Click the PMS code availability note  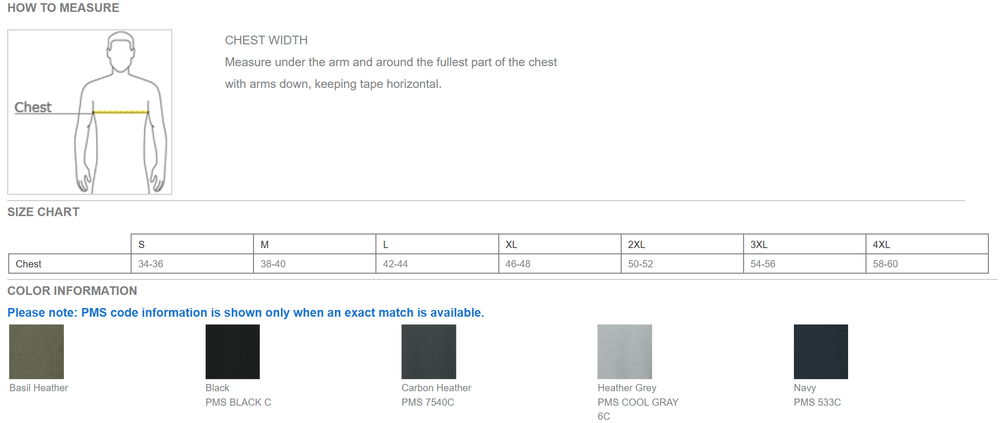(x=246, y=313)
